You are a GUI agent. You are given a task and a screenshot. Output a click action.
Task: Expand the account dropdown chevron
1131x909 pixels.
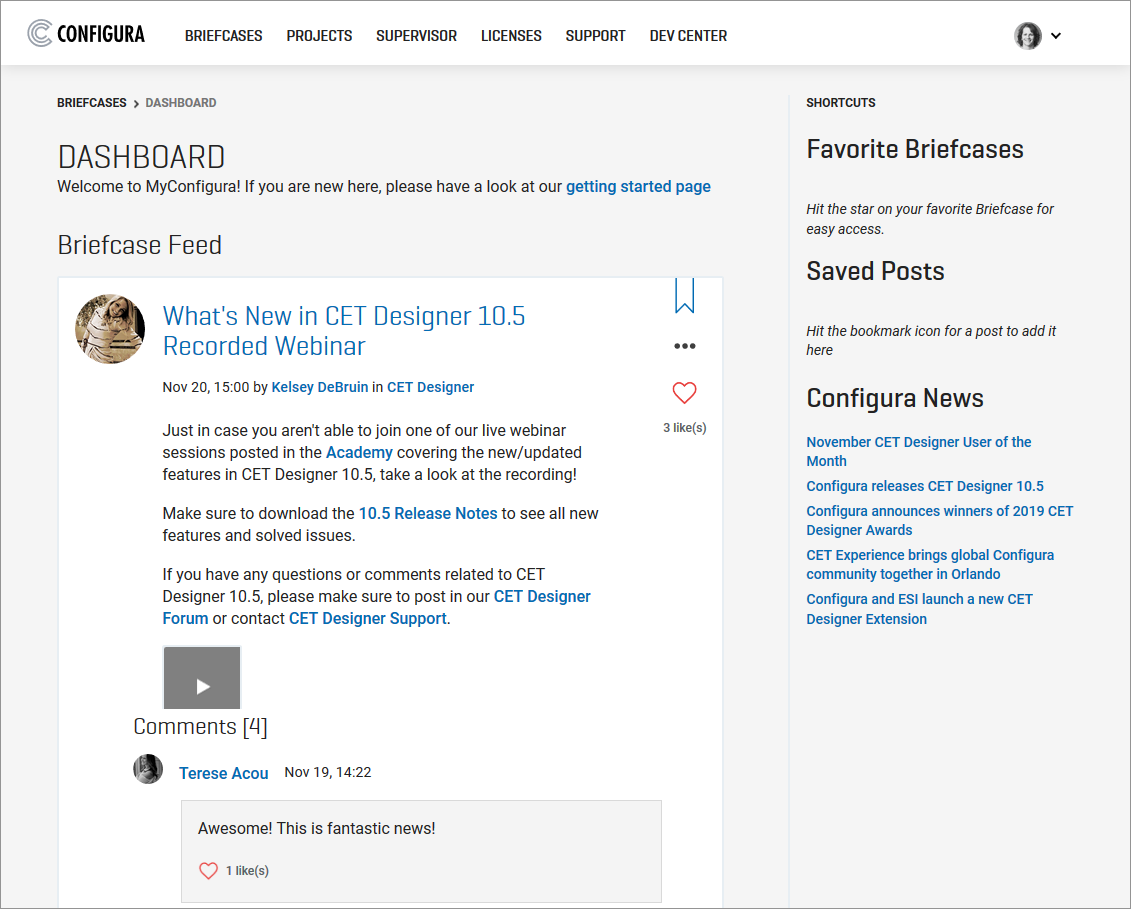click(1055, 35)
